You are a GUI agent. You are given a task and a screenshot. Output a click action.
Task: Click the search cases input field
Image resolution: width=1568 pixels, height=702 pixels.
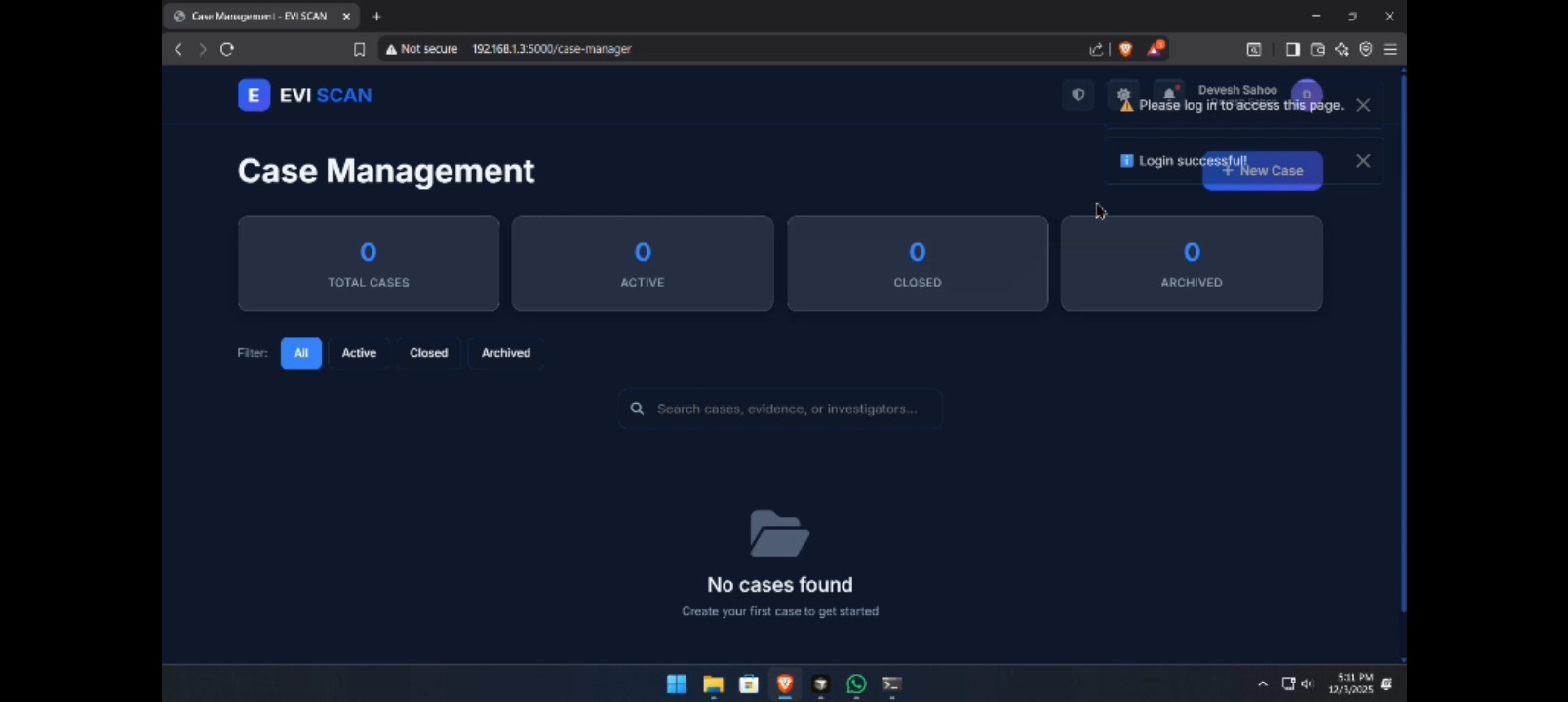(x=786, y=409)
